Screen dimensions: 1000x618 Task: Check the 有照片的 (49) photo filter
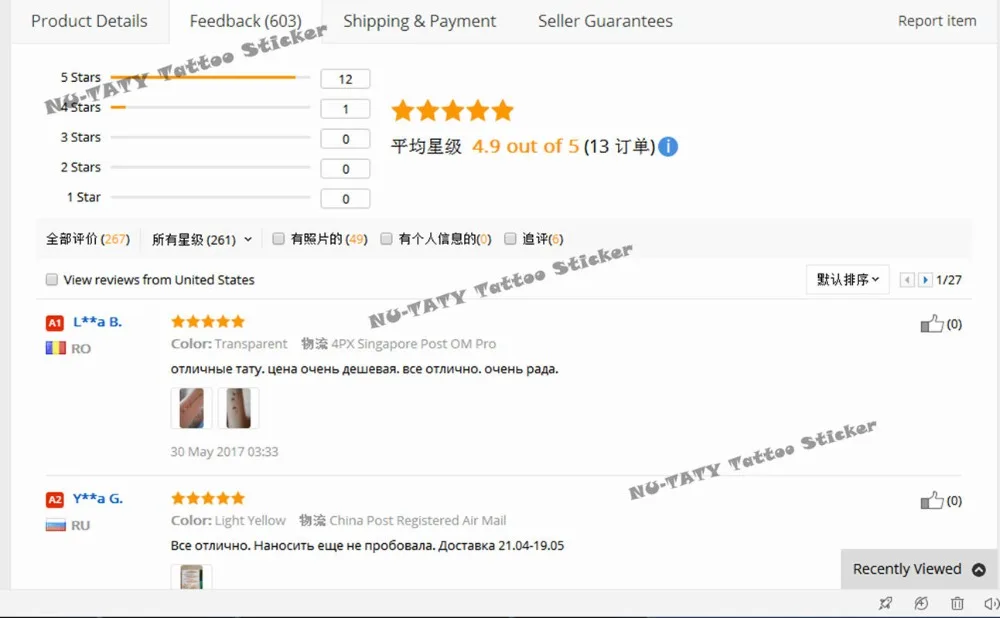coord(278,239)
